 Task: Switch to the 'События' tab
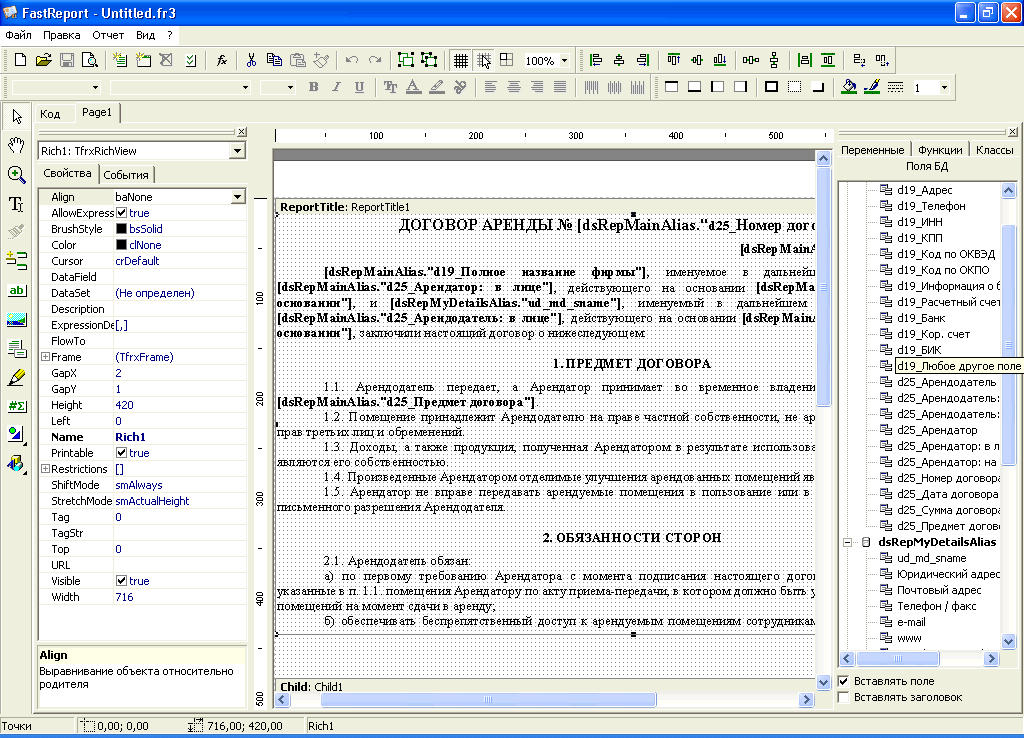click(x=126, y=175)
